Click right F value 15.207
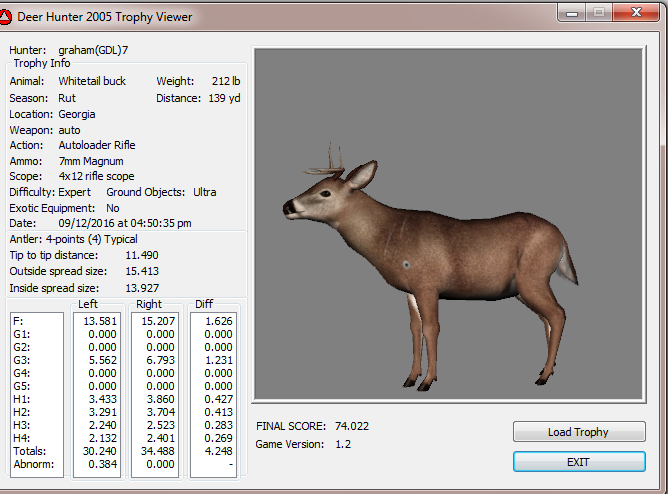The height and width of the screenshot is (494, 668). pos(158,321)
